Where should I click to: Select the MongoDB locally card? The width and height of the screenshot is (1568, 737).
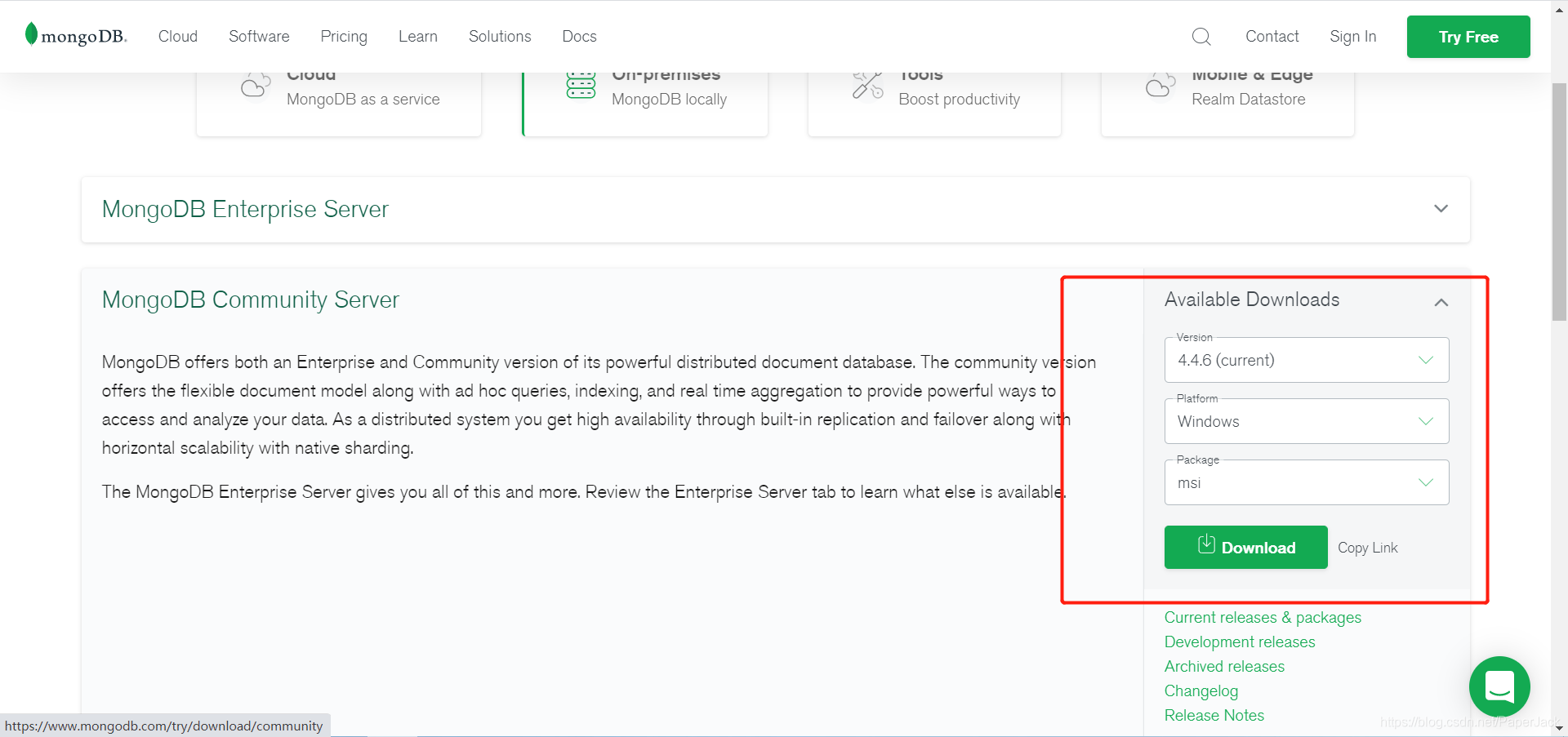[645, 104]
